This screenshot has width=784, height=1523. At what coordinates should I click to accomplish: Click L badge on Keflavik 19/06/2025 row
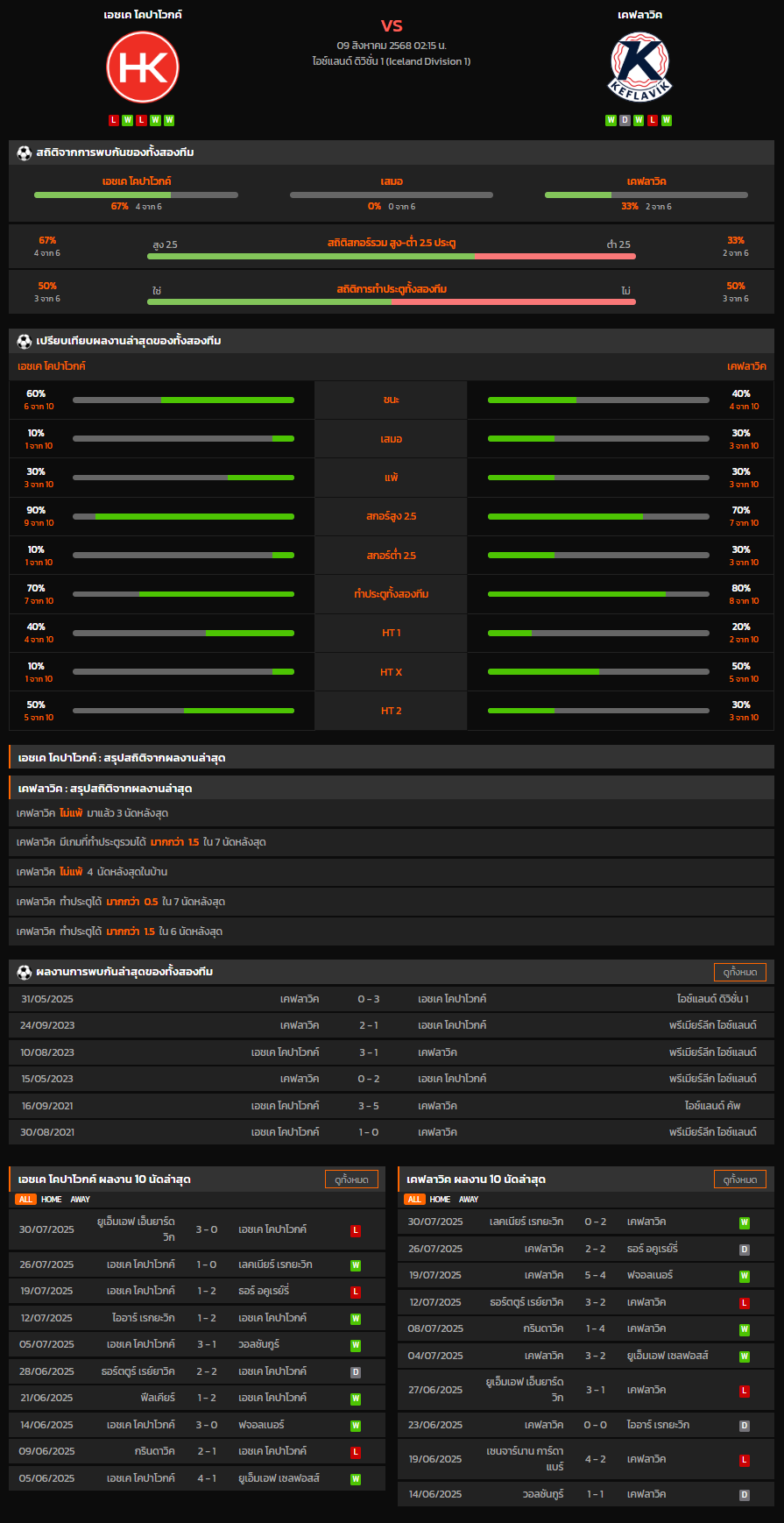click(745, 1460)
